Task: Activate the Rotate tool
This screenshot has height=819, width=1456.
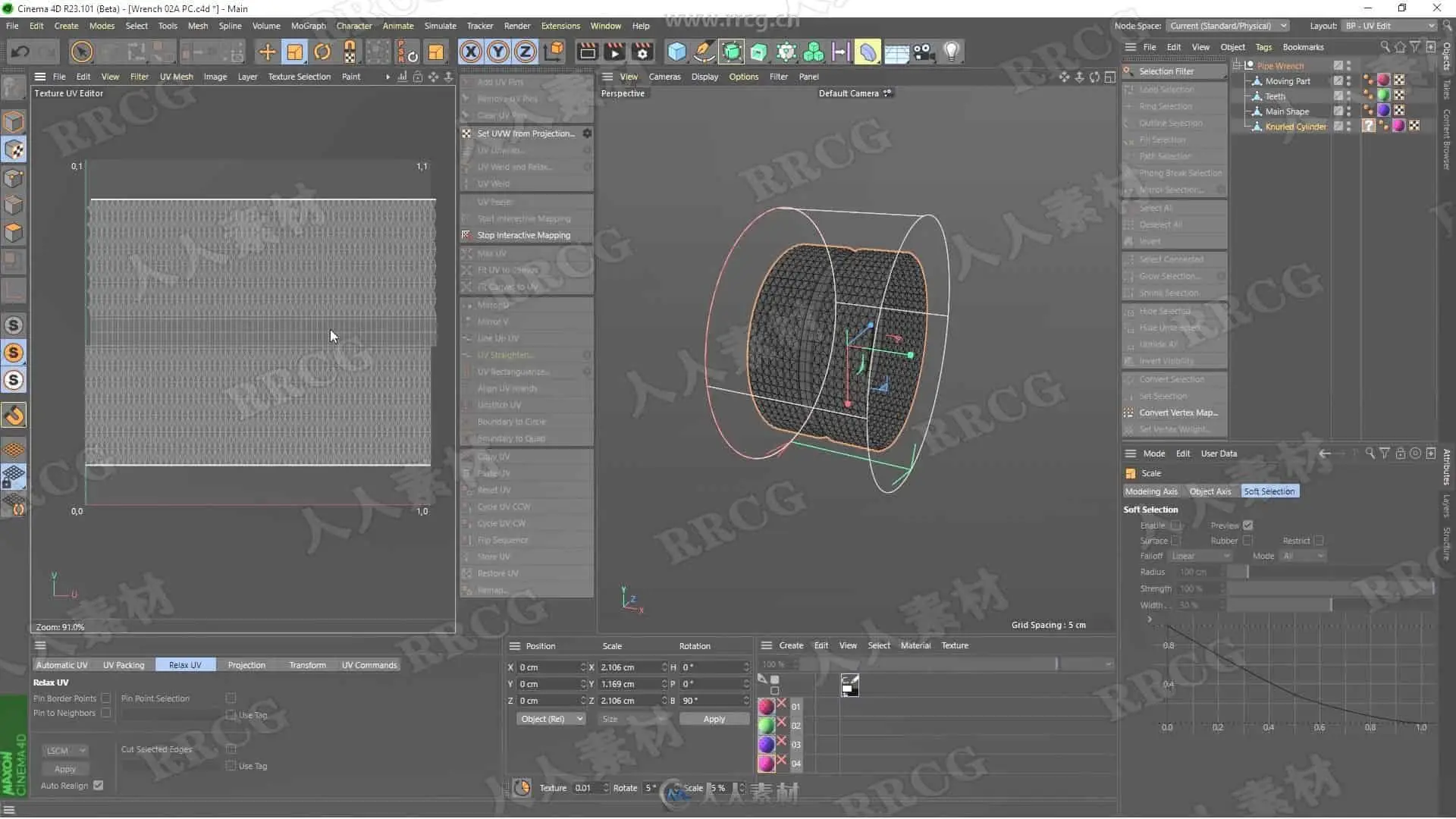Action: pos(322,52)
